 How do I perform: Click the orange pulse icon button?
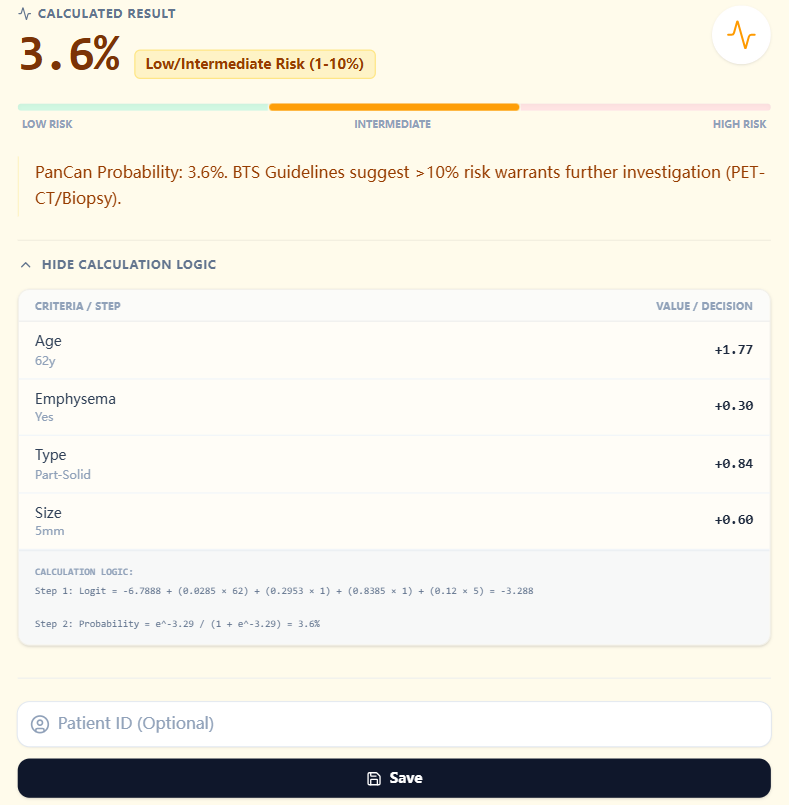click(x=741, y=36)
